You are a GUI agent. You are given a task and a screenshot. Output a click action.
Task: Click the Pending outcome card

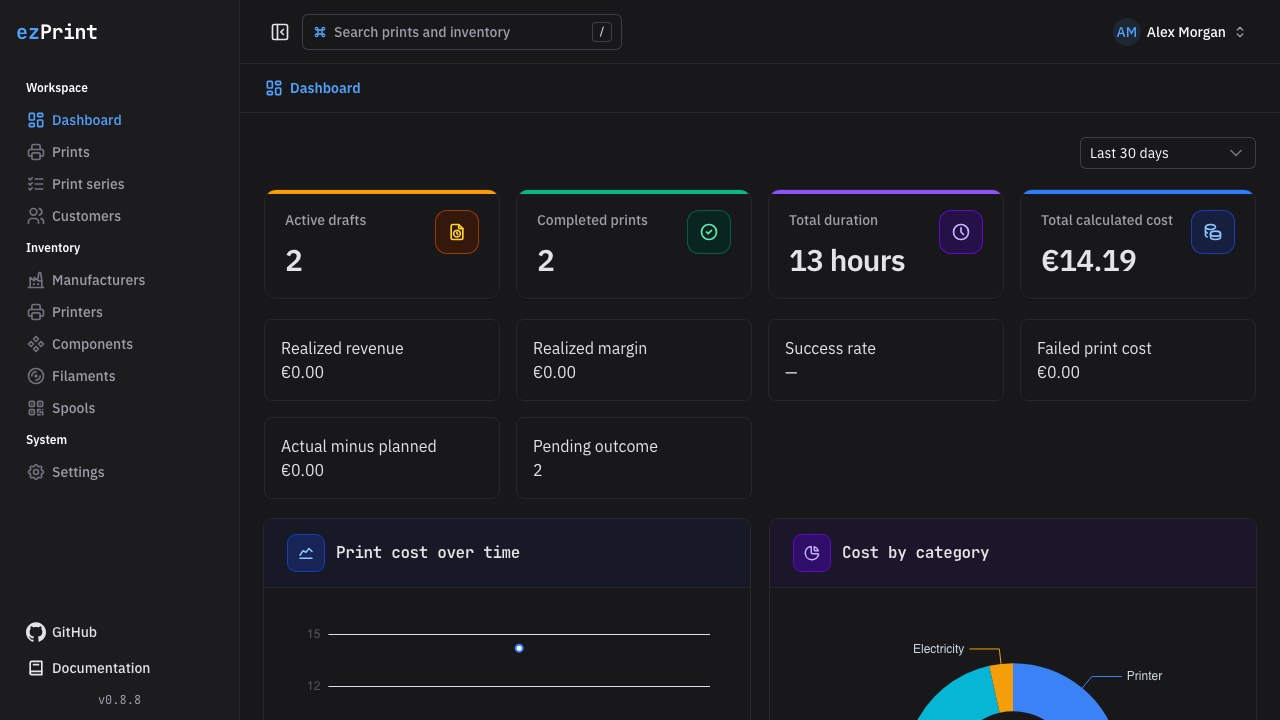coord(634,458)
